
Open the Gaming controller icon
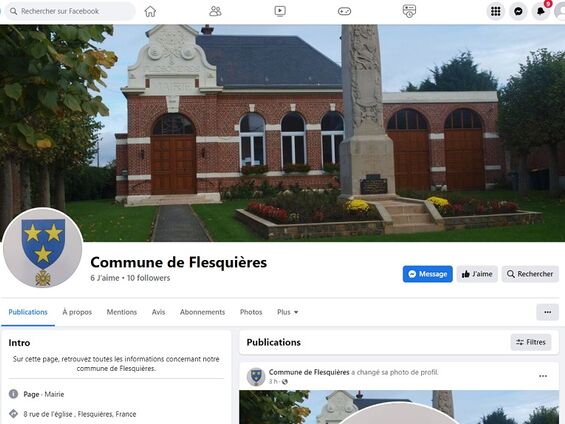click(x=344, y=12)
